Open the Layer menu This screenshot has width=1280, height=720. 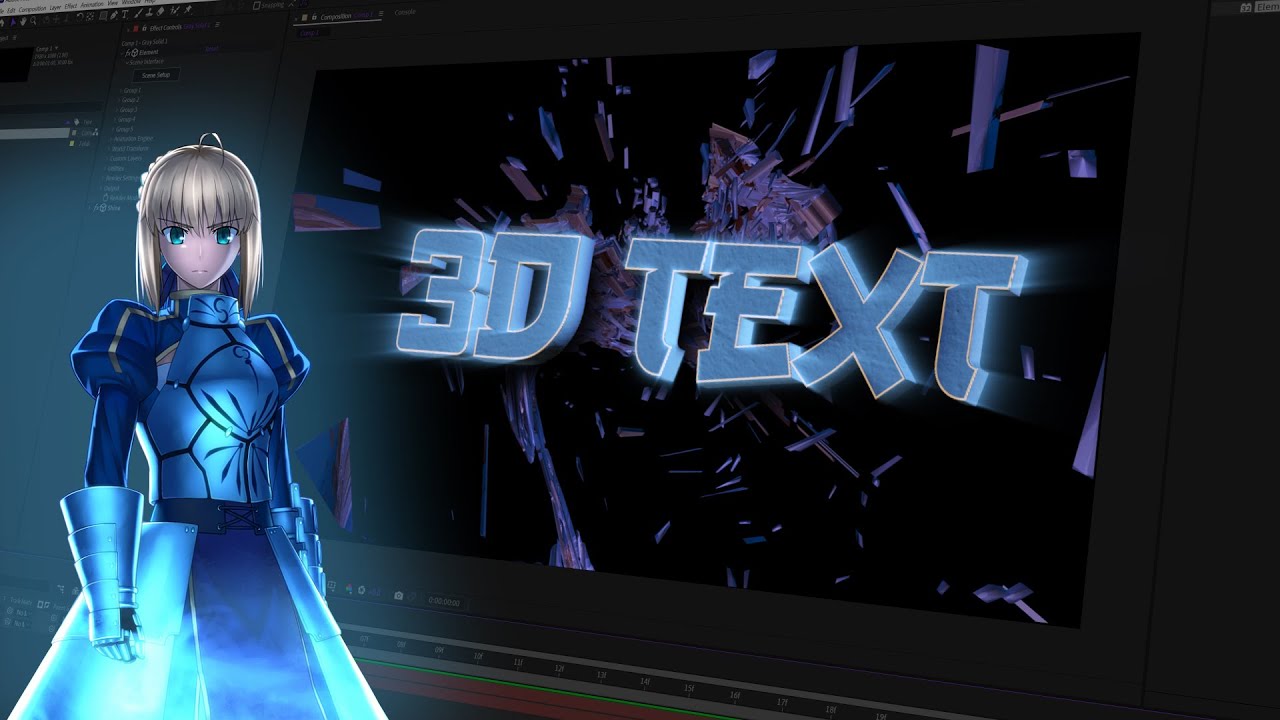55,7
